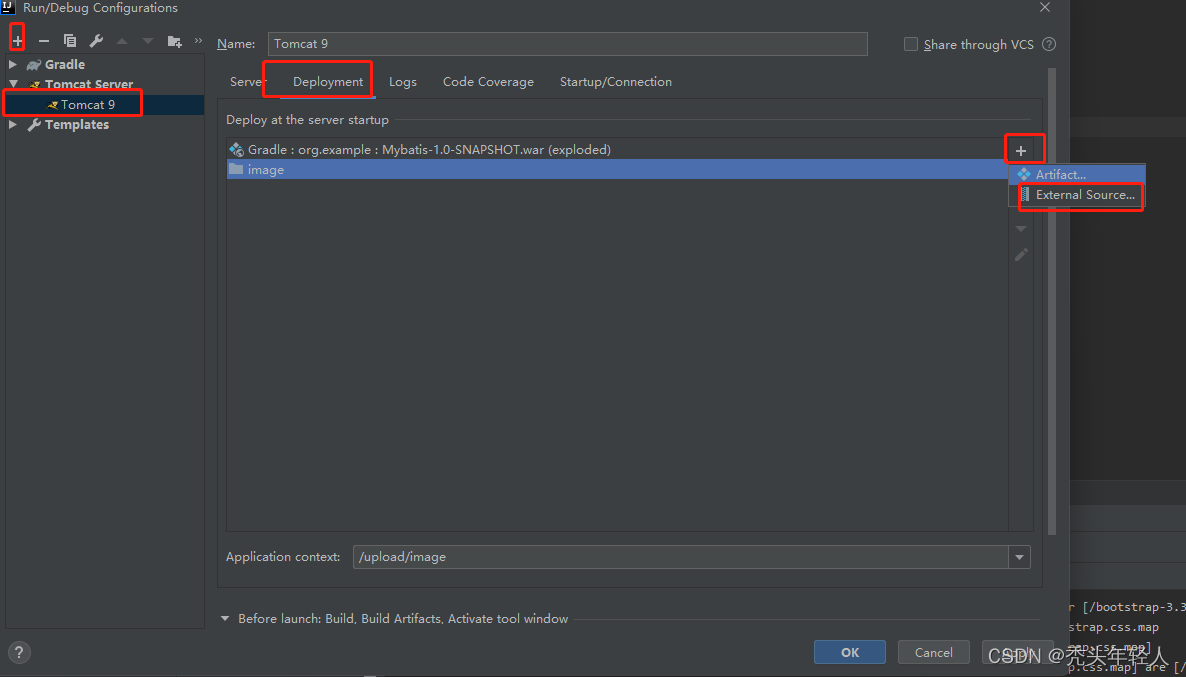Show more toolbar options chevrons
This screenshot has height=677, width=1186.
click(x=198, y=40)
